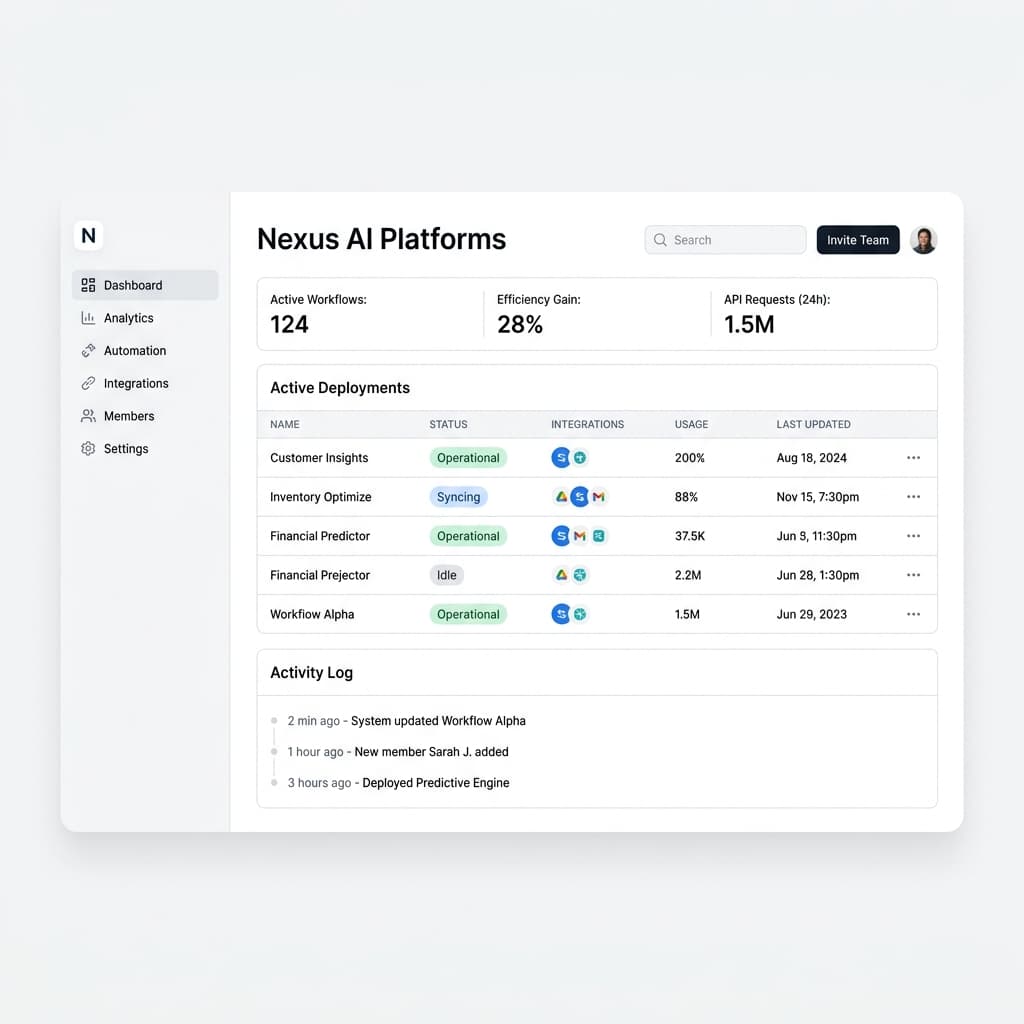
Task: Click teal square icon in Financial Predictor row
Action: coord(599,536)
